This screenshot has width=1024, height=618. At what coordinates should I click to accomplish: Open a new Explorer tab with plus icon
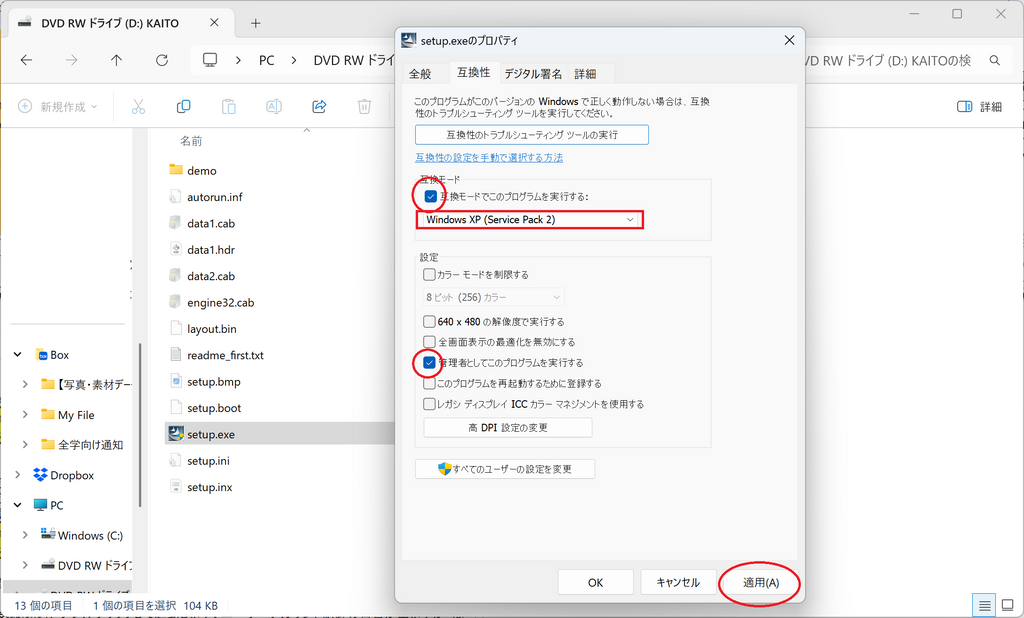pos(255,24)
